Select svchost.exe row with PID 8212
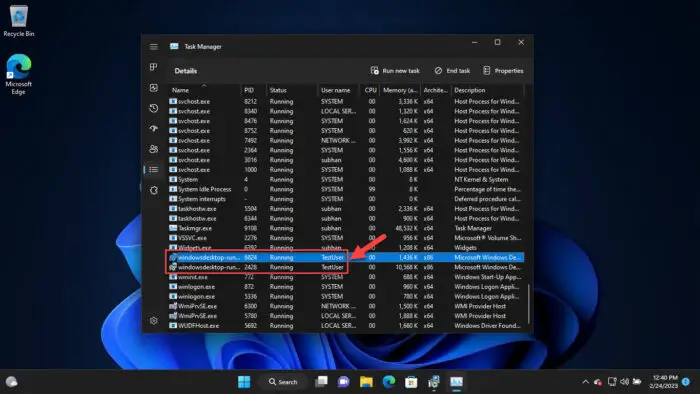The image size is (700, 394). 346,101
